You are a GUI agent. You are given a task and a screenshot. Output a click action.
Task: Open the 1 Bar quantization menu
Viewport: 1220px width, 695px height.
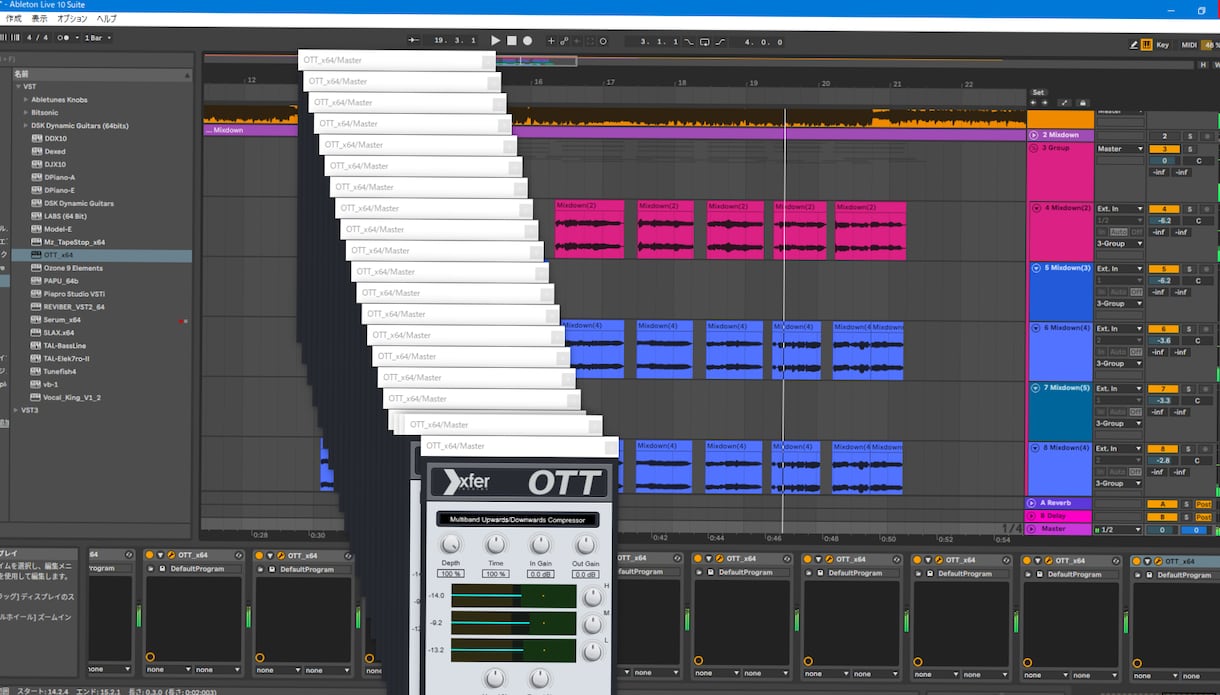96,37
